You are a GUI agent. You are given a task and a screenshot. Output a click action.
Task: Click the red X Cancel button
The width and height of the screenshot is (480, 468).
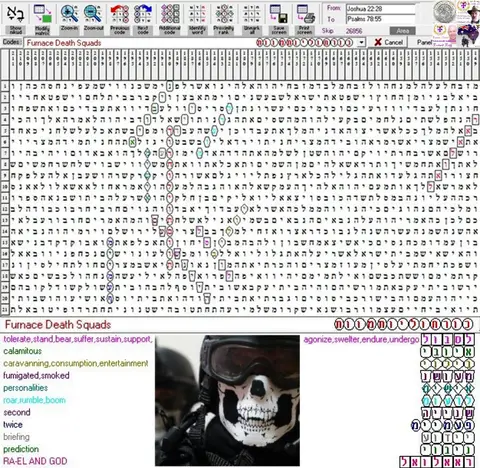tap(388, 42)
